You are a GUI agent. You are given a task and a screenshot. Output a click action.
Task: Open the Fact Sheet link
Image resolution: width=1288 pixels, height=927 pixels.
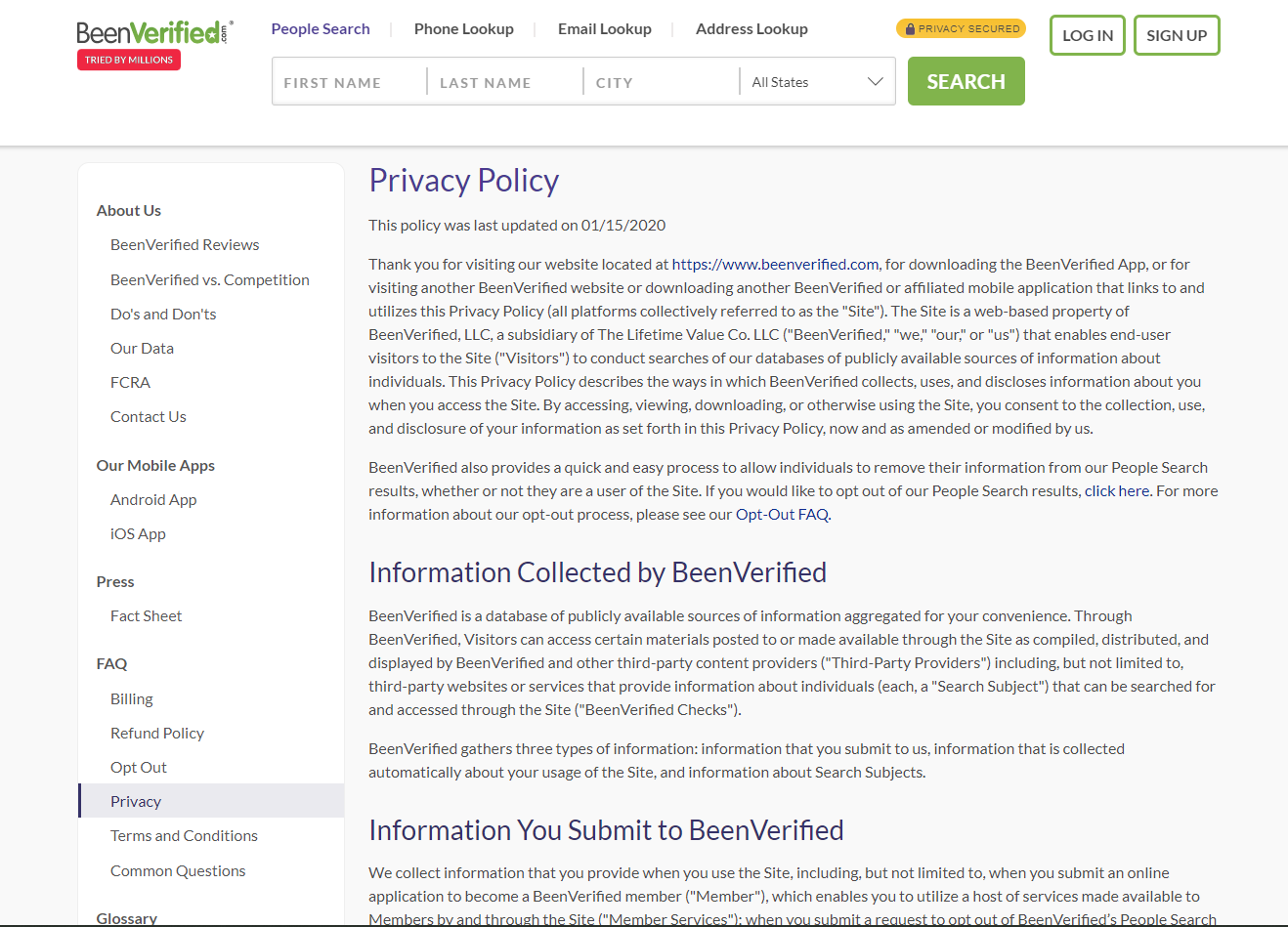point(146,615)
